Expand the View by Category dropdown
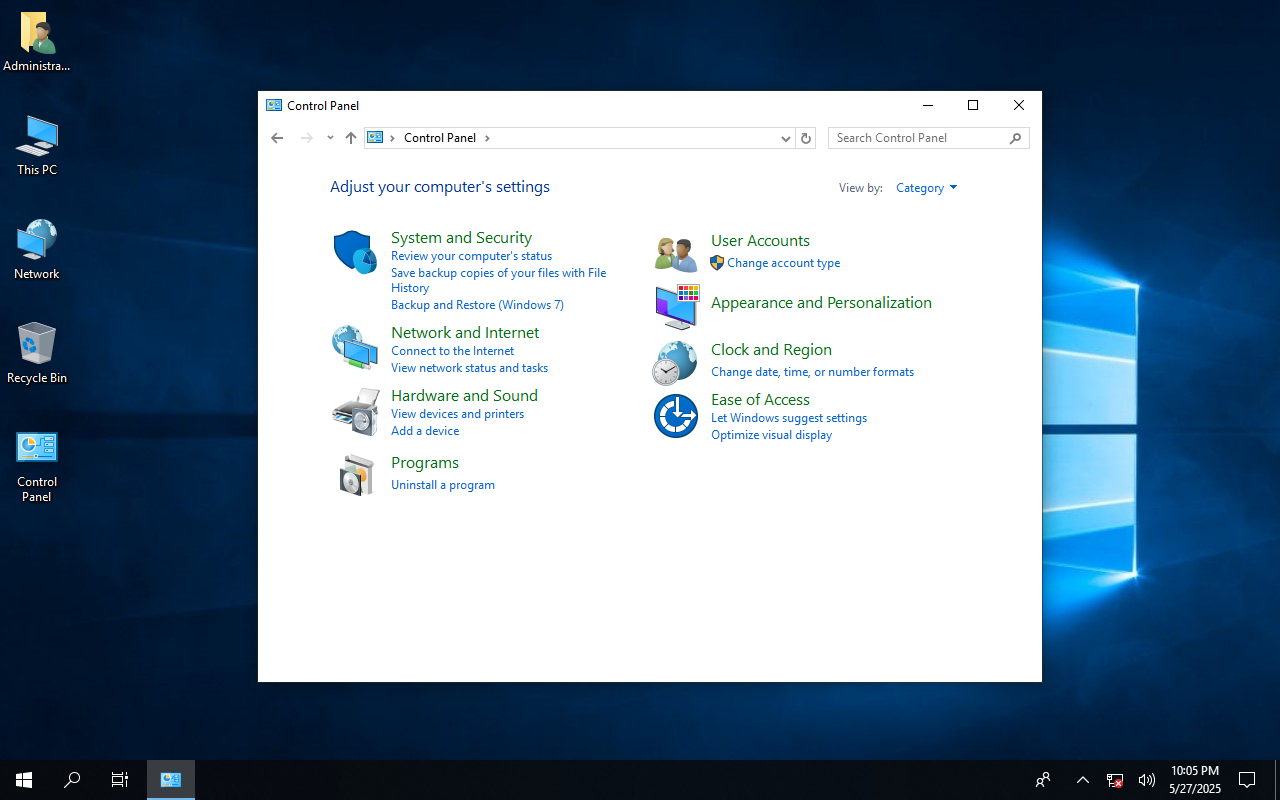The width and height of the screenshot is (1280, 800). click(926, 188)
